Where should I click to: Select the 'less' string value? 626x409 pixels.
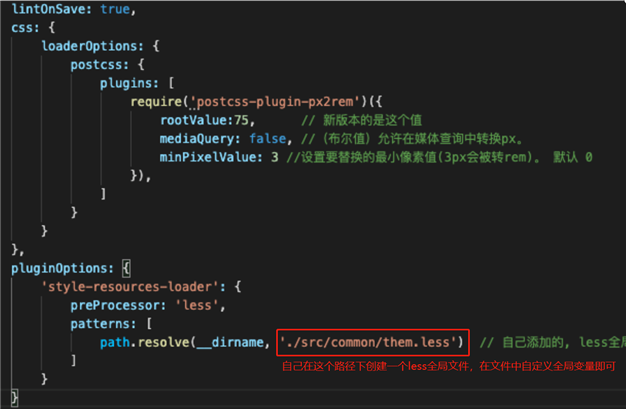197,305
